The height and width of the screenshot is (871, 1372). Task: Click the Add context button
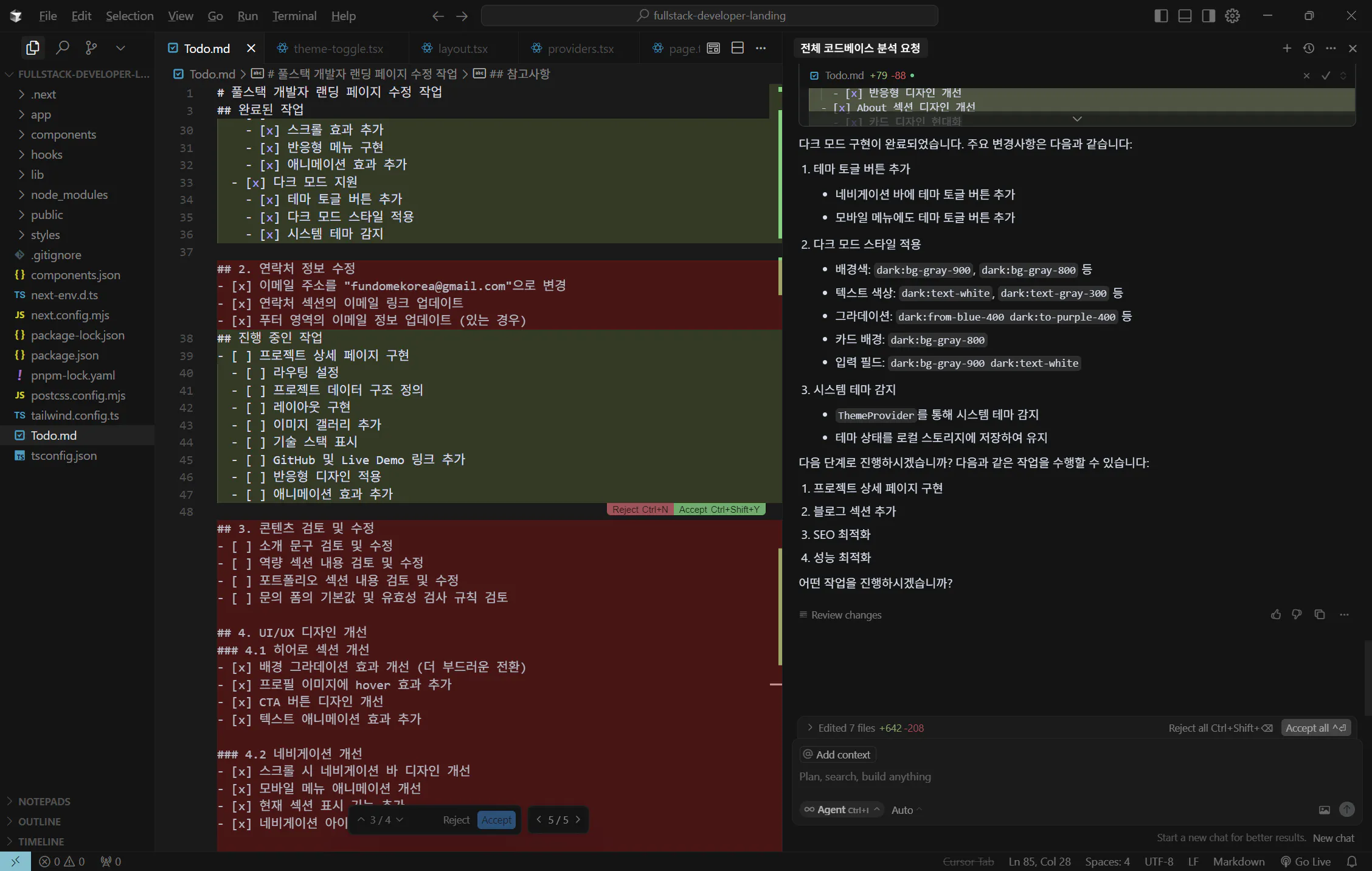tap(837, 755)
